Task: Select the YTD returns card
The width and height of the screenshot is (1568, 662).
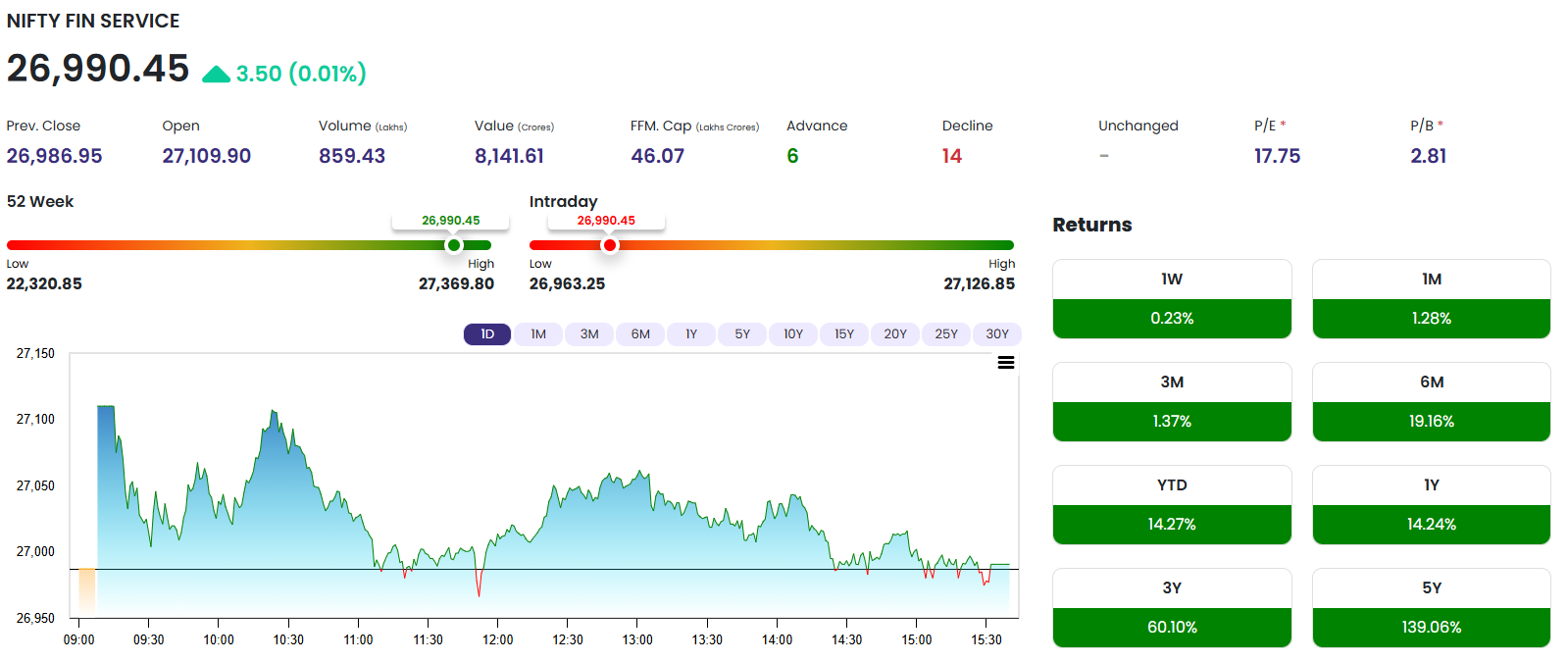Action: (1172, 505)
